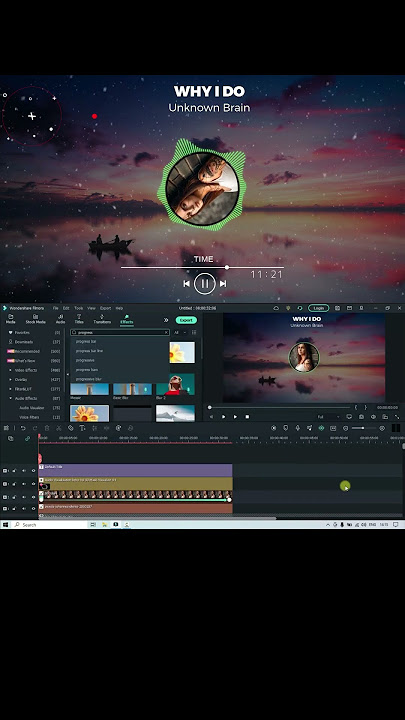The height and width of the screenshot is (720, 405).
Task: Choose the 'progress bars' search suggestion
Action: (87, 370)
